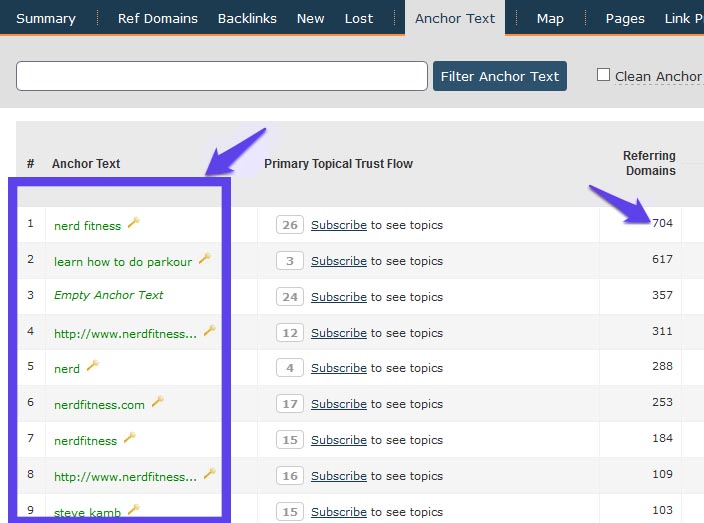Screen dimensions: 704x523
Task: Open the http://www.nerdfitness... anchor in row 8
Action: pyautogui.click(x=125, y=477)
